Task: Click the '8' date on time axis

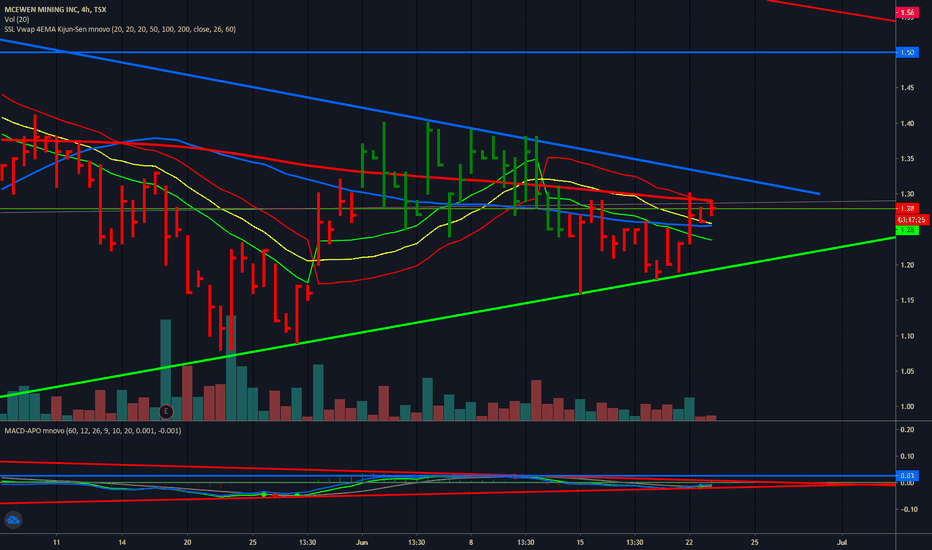Action: [471, 542]
